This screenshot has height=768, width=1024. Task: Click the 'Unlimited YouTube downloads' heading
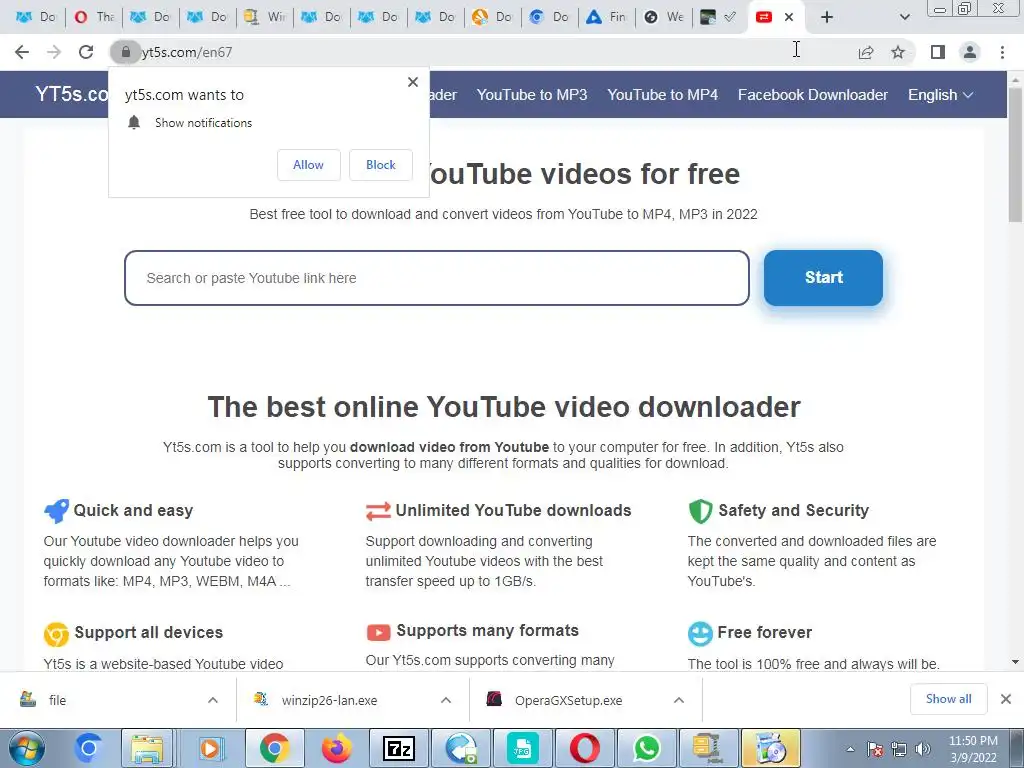point(513,510)
